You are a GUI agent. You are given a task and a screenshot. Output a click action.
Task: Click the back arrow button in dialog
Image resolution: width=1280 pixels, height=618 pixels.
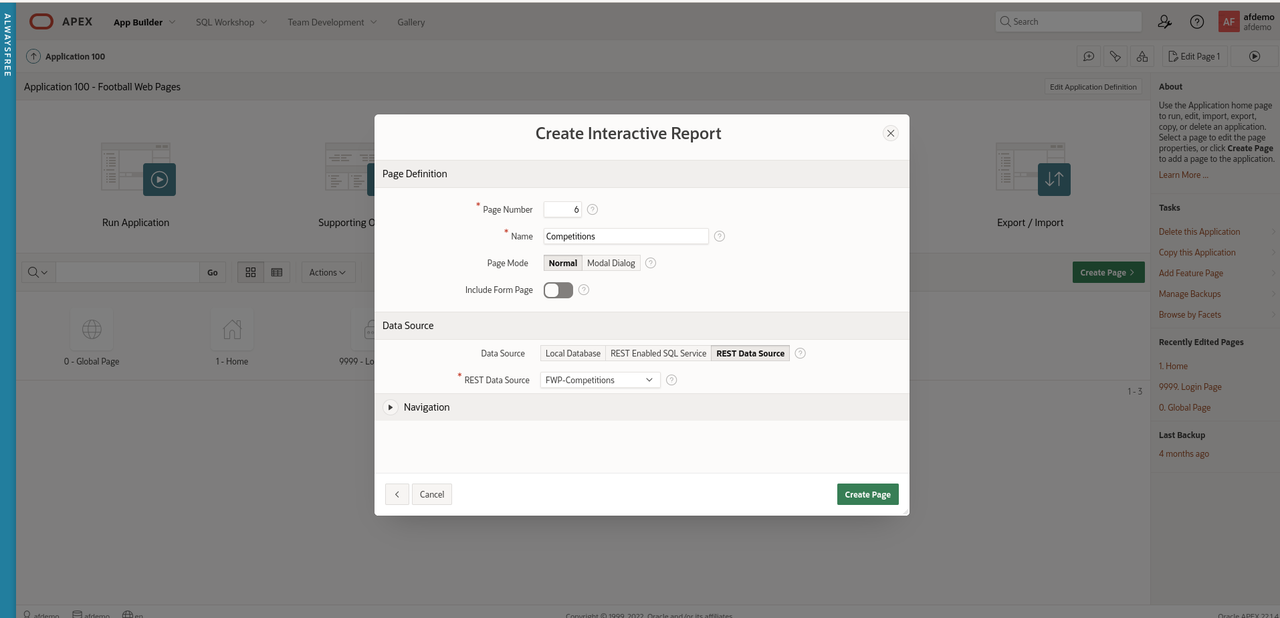[x=397, y=494]
